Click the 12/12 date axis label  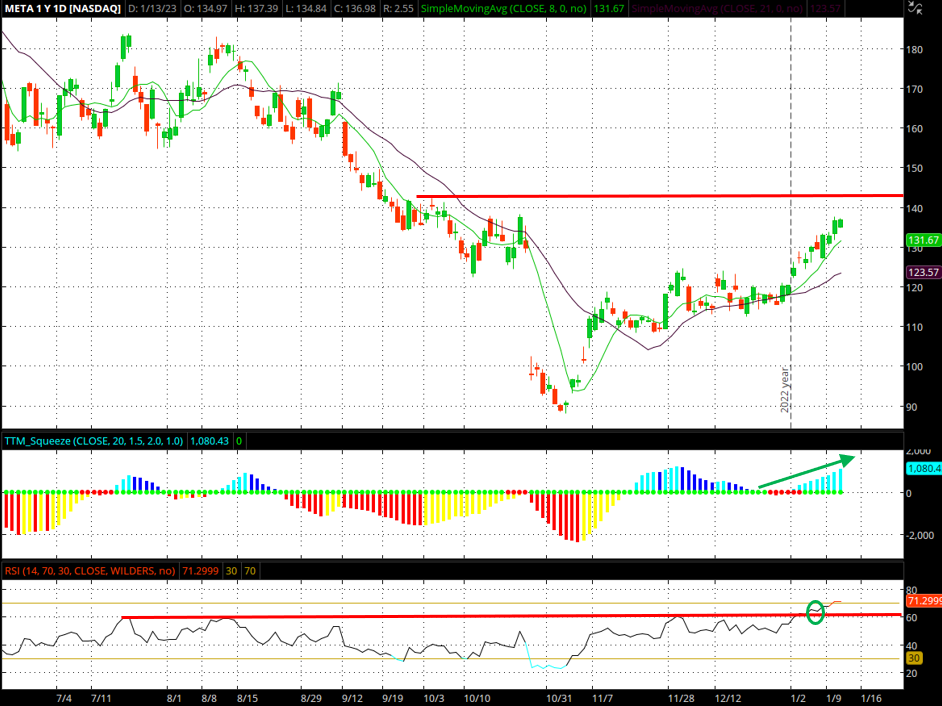tap(728, 698)
